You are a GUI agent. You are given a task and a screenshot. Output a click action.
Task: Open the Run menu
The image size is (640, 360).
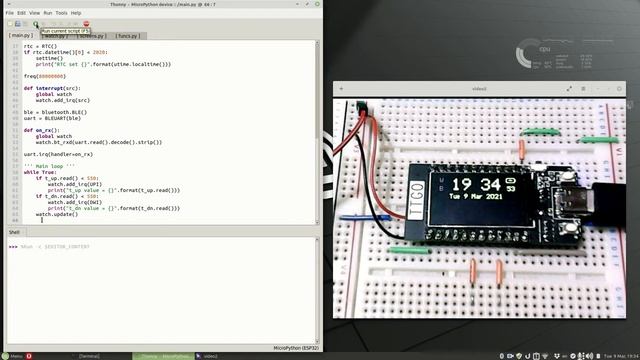coord(48,13)
